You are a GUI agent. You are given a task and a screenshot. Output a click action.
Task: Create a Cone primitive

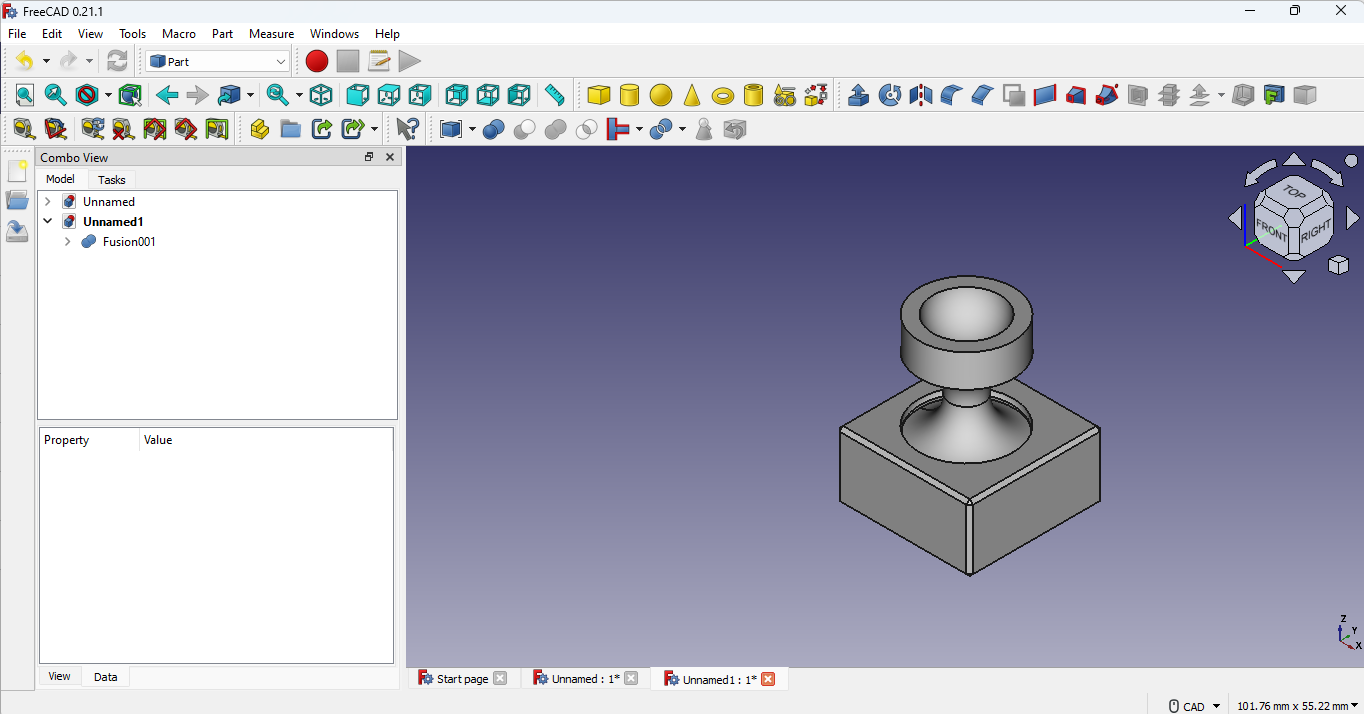click(691, 95)
